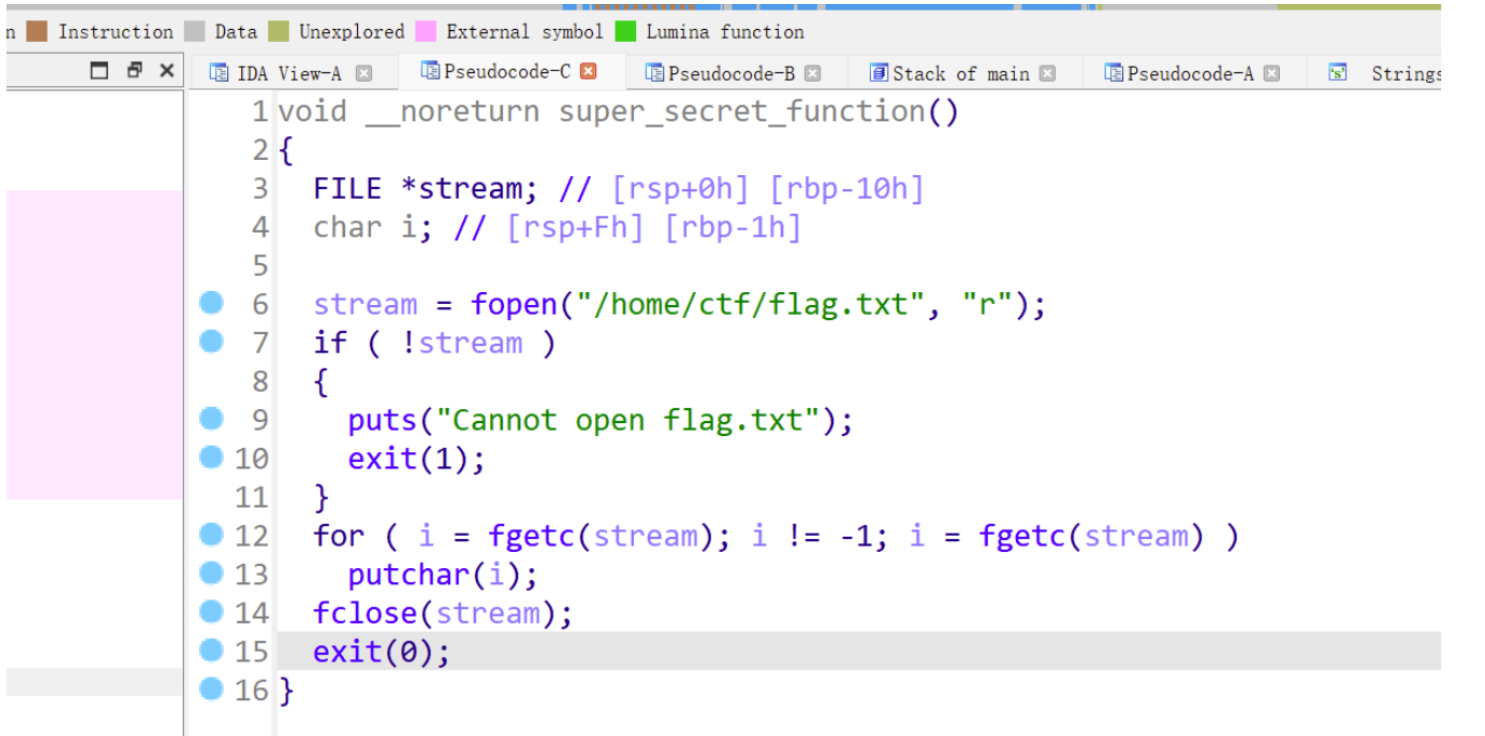Viewport: 1485px width, 736px height.
Task: Click the exit call on line 15
Action: [348, 652]
